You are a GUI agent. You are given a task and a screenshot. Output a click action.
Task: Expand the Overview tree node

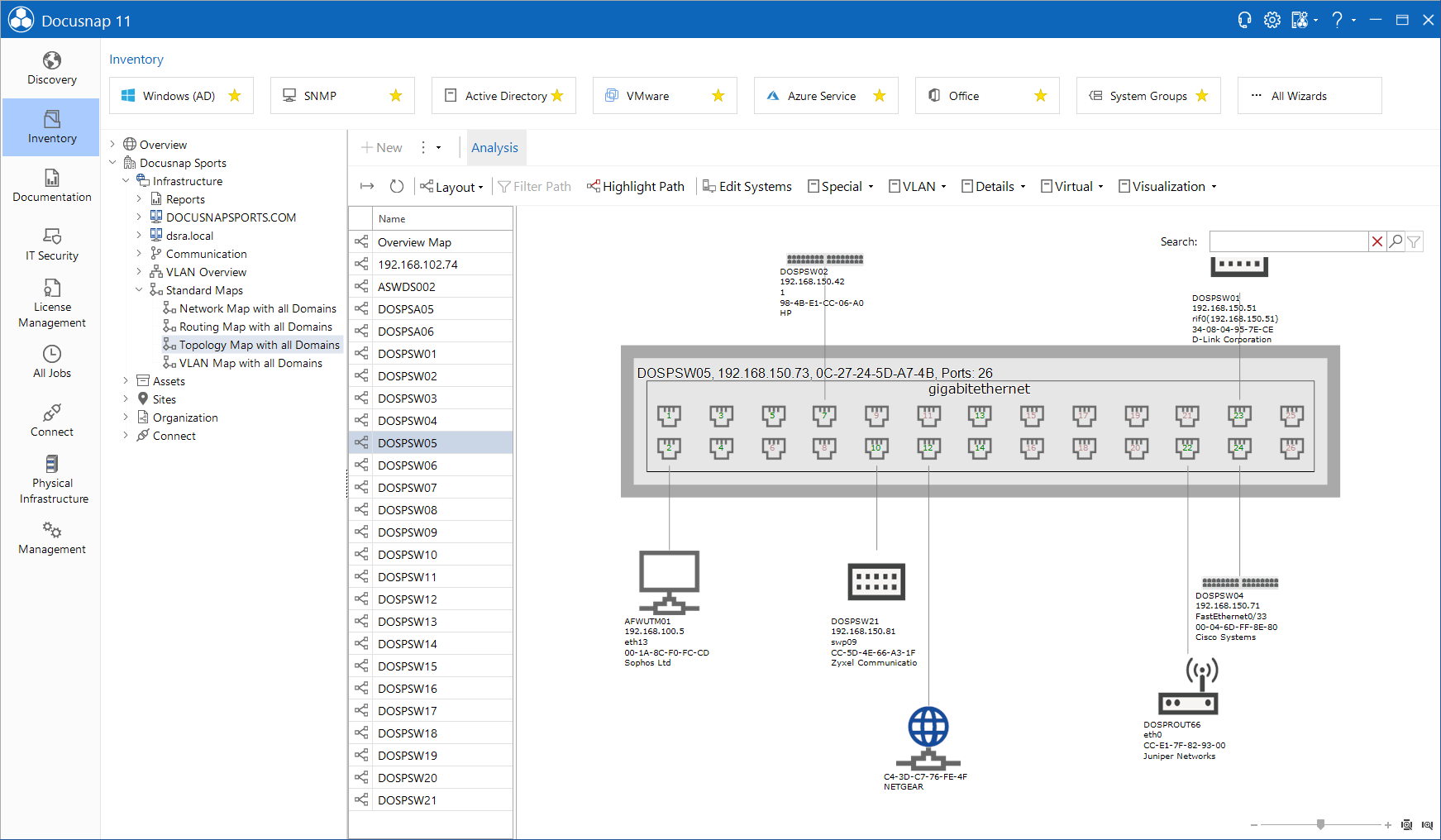[113, 144]
